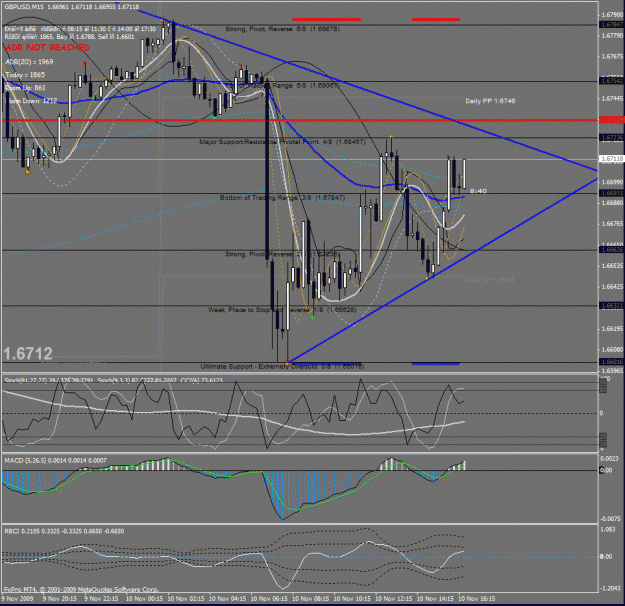The image size is (625, 606).
Task: Select the 1.66425 price axis value
Action: 612,287
